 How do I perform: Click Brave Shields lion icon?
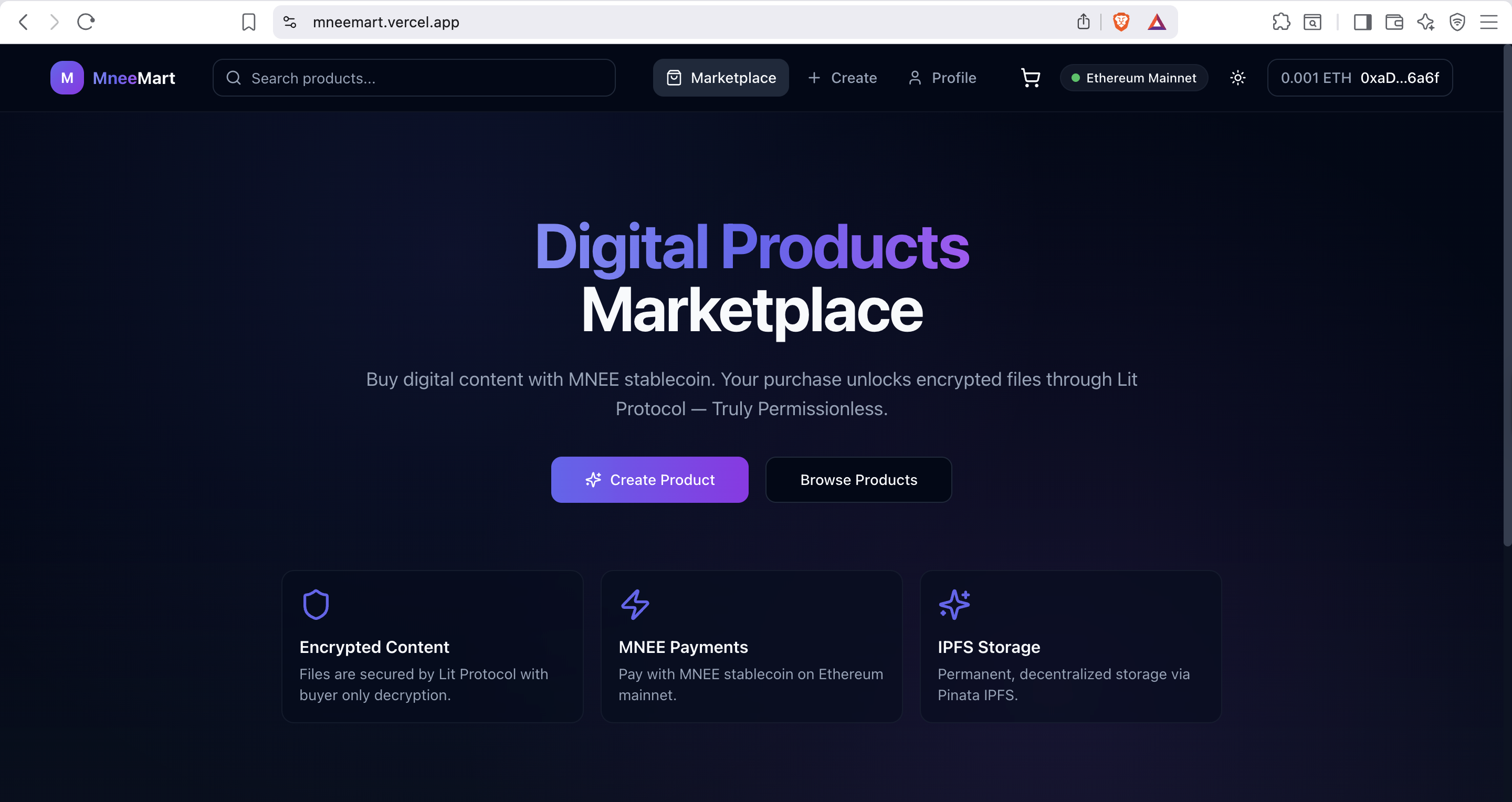click(1121, 22)
